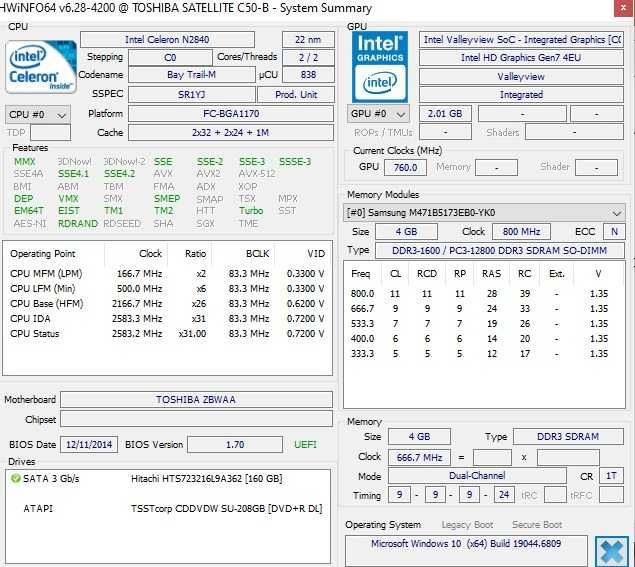Click the MMX feature label
The width and height of the screenshot is (635, 567).
25,162
